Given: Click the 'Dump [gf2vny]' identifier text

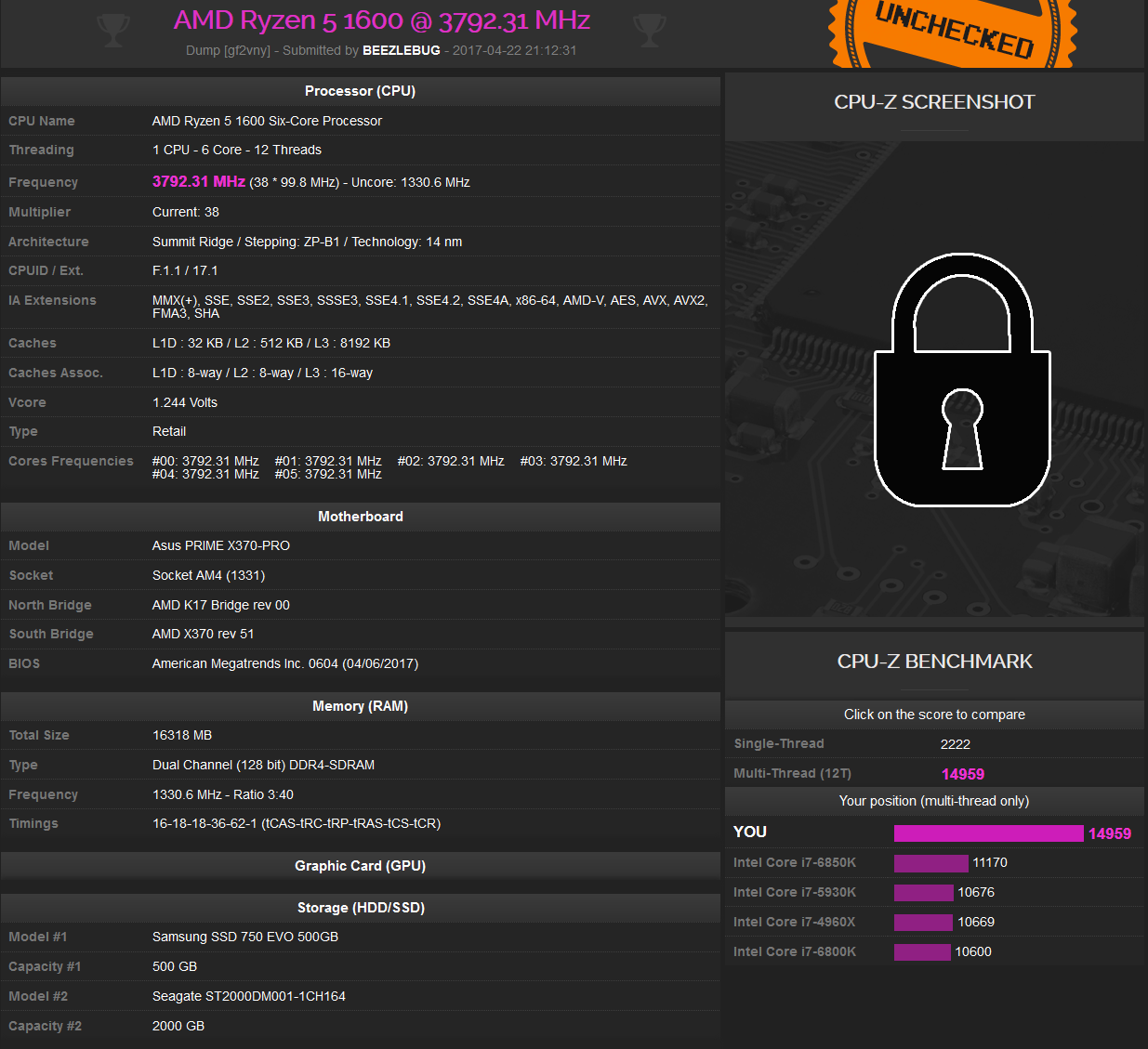Looking at the screenshot, I should (228, 50).
